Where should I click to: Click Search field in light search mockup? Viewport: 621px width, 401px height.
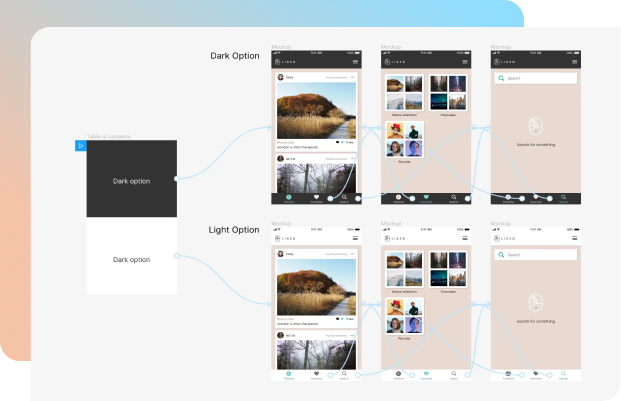click(x=535, y=255)
